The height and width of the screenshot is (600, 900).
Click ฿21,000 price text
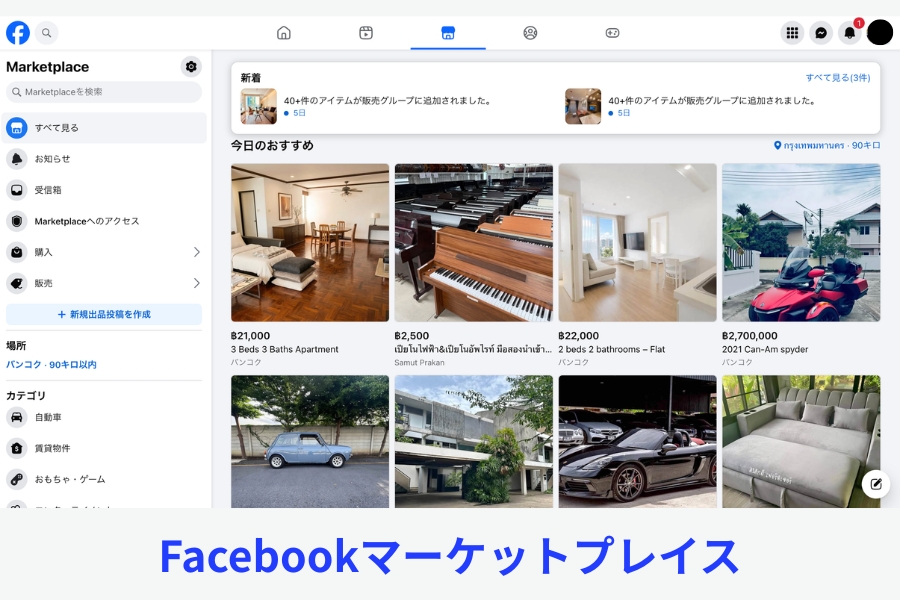click(x=250, y=336)
